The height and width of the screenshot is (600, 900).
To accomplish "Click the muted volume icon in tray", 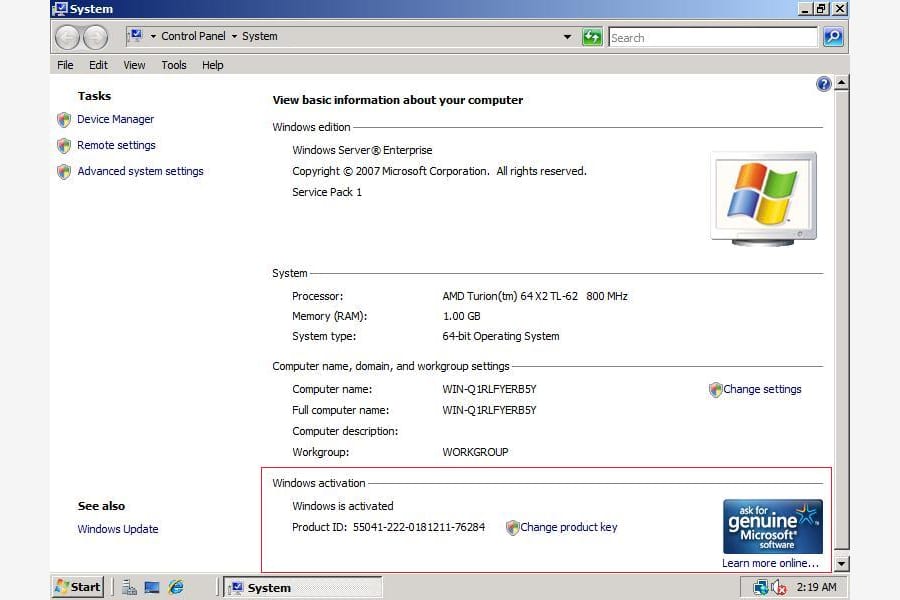I will [779, 587].
